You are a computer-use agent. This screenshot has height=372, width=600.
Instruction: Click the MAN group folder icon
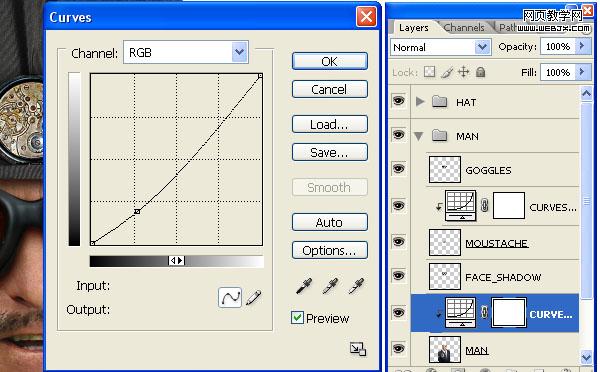click(x=440, y=135)
